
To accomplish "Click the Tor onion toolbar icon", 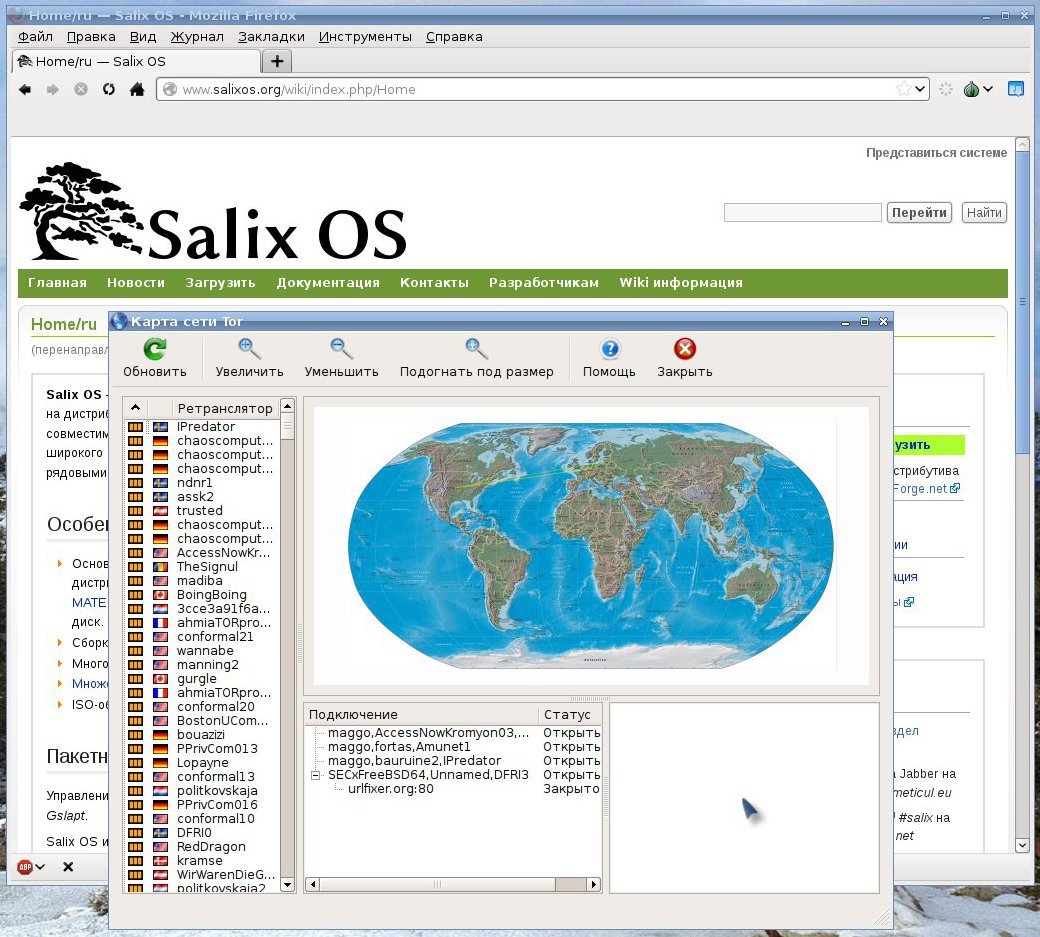I will tap(971, 89).
